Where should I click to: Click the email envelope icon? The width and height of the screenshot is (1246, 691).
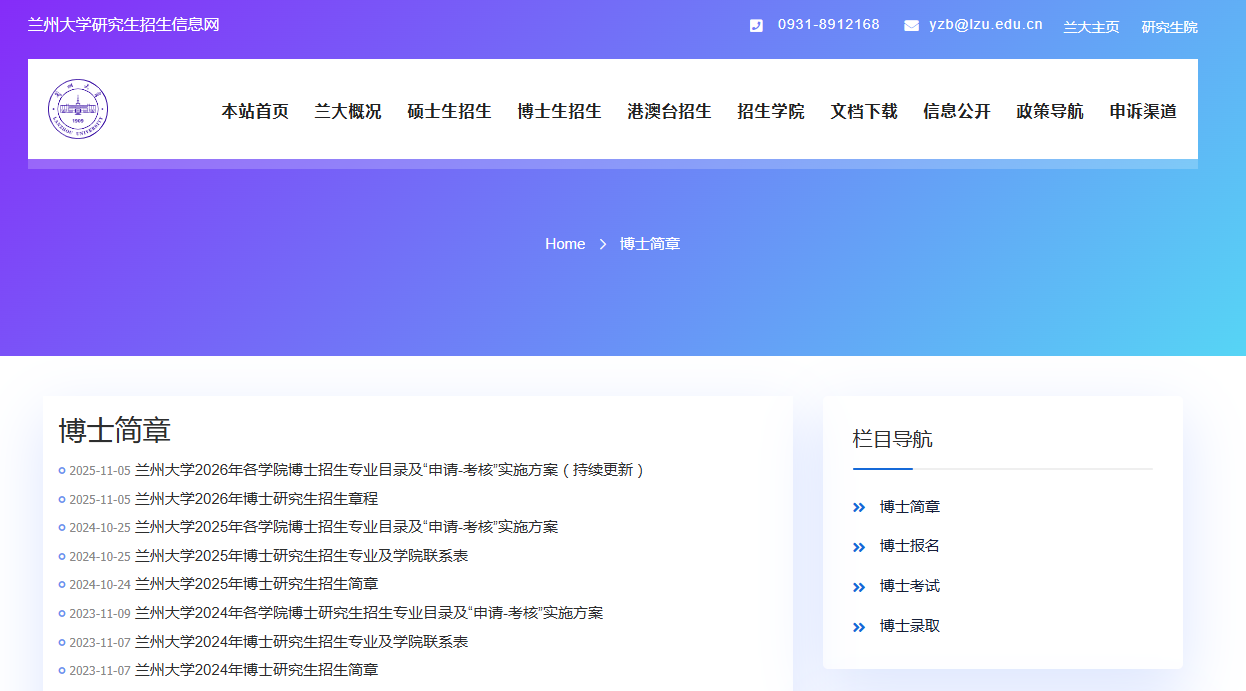pyautogui.click(x=911, y=26)
